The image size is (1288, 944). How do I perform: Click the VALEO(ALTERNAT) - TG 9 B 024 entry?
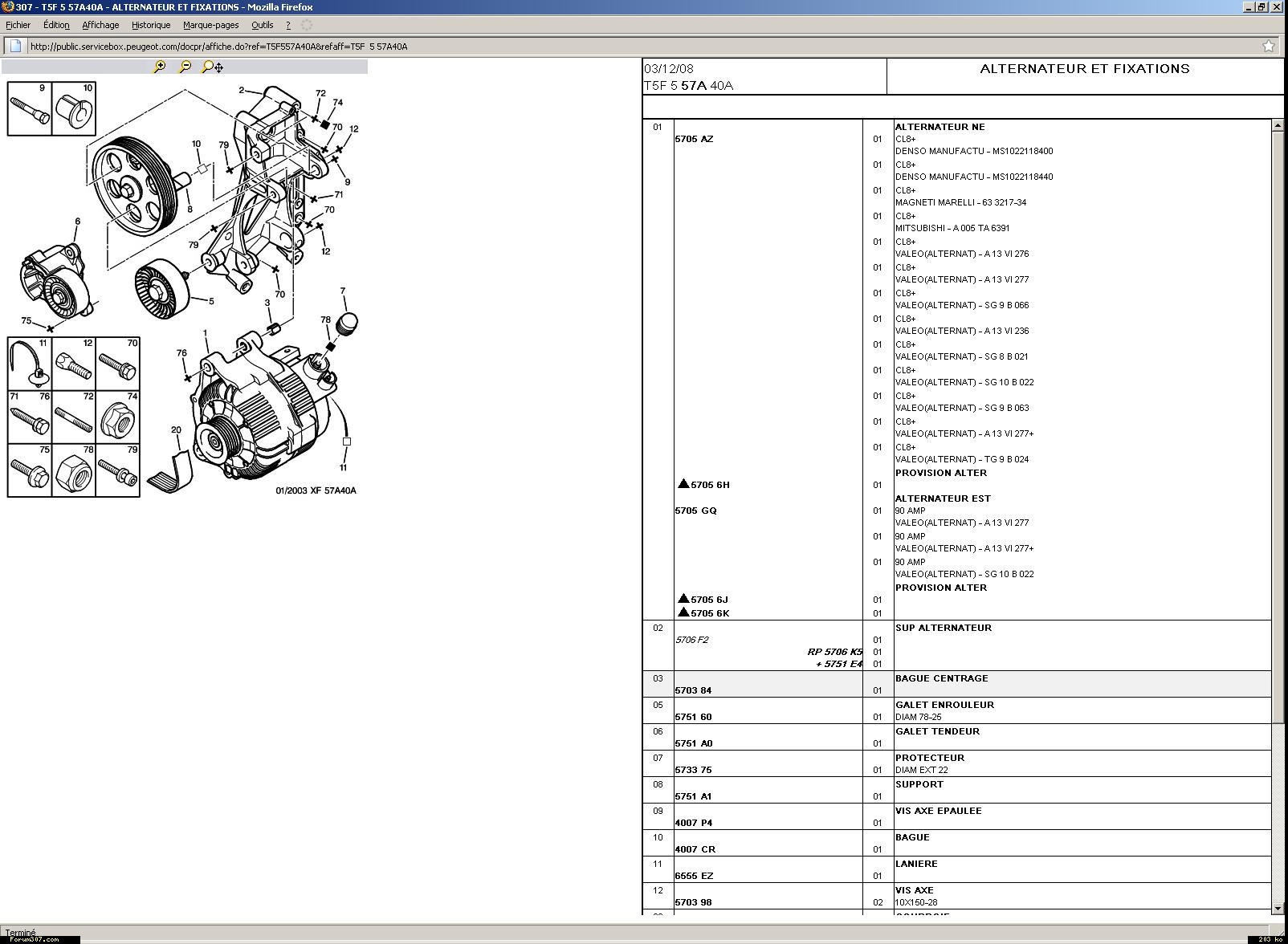tap(962, 459)
